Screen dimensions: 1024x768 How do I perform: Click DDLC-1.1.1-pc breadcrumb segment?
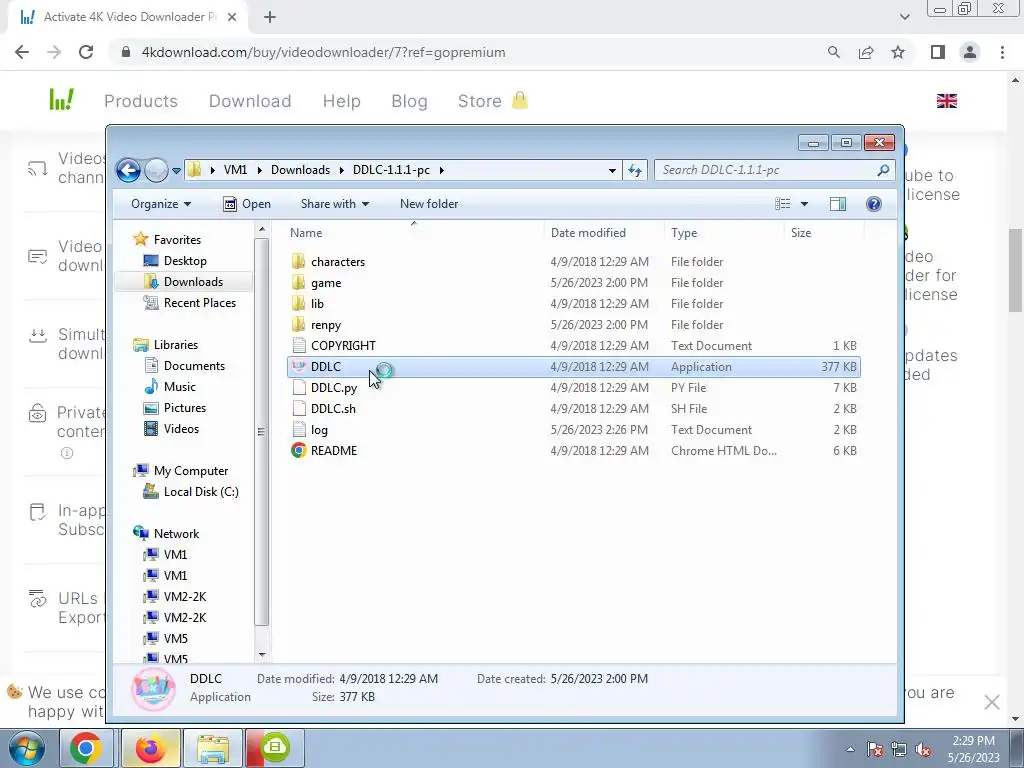(391, 170)
